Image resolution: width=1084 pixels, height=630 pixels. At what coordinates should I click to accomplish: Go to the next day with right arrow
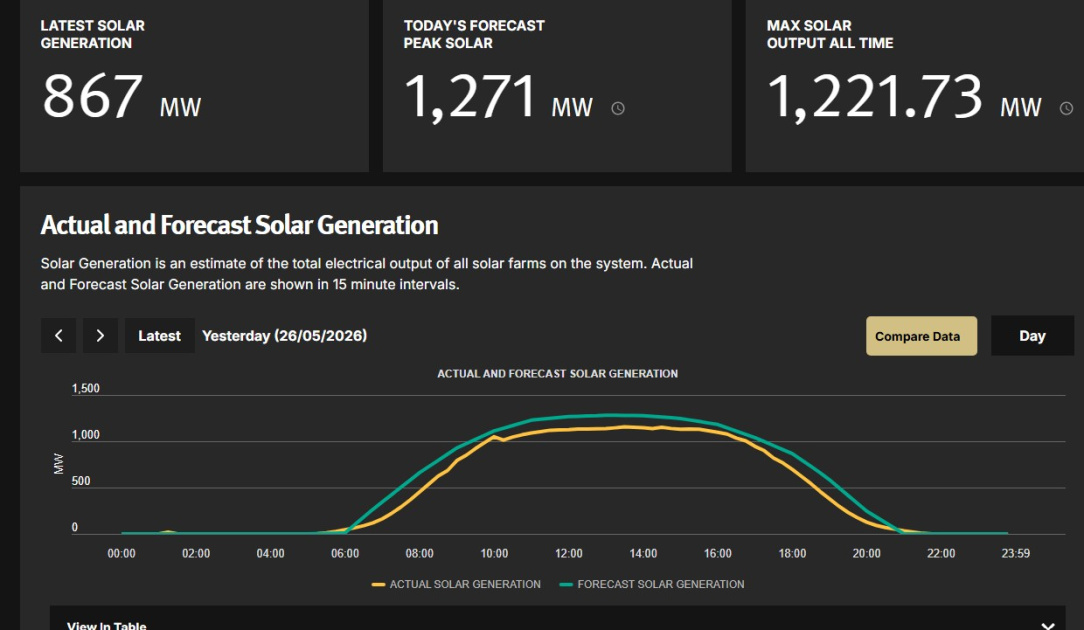pyautogui.click(x=100, y=335)
